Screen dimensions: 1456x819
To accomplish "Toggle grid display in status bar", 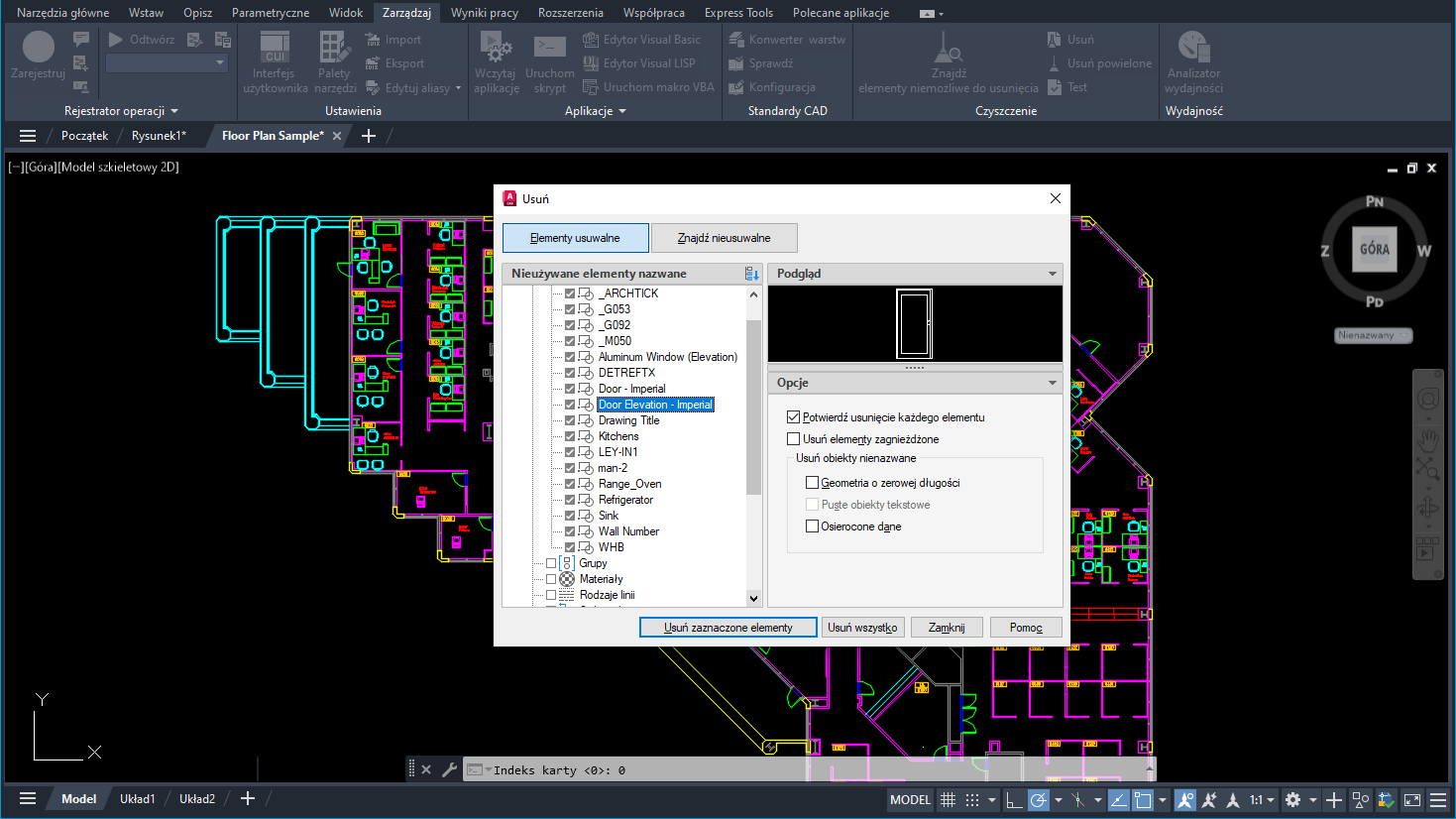I will (949, 800).
